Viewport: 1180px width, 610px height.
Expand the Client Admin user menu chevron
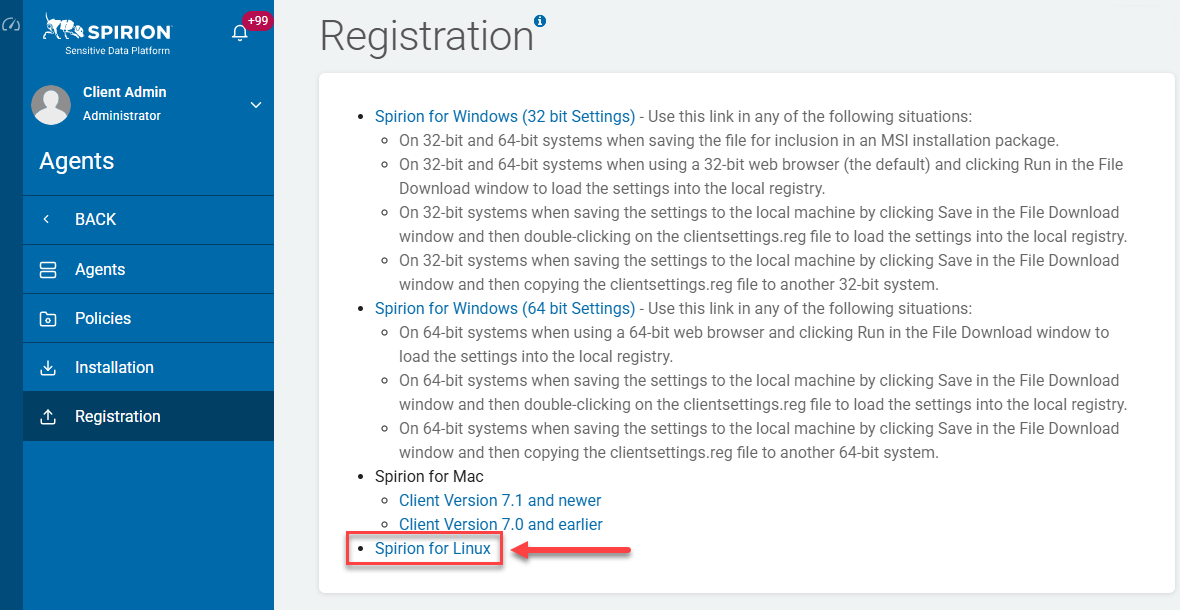(256, 105)
